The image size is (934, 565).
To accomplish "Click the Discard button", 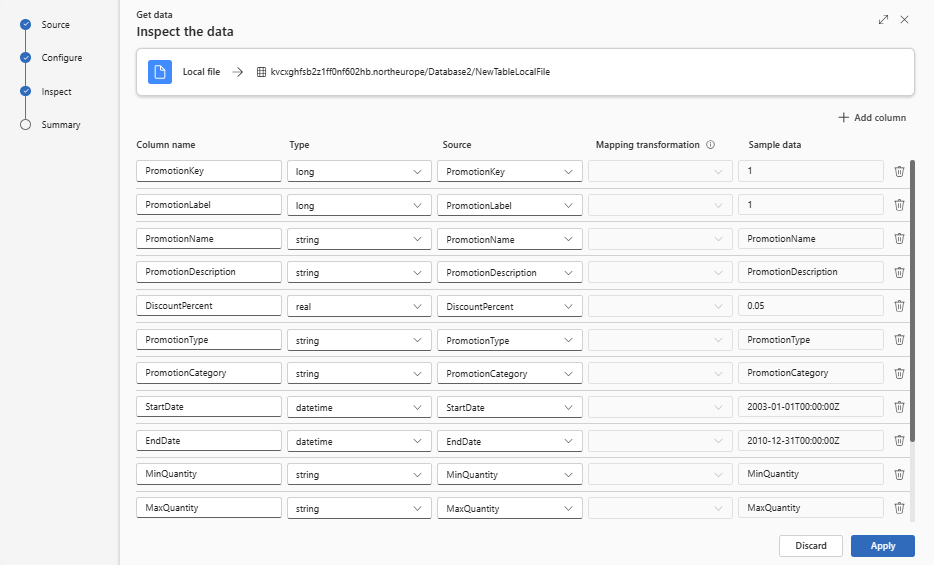I will pos(811,546).
